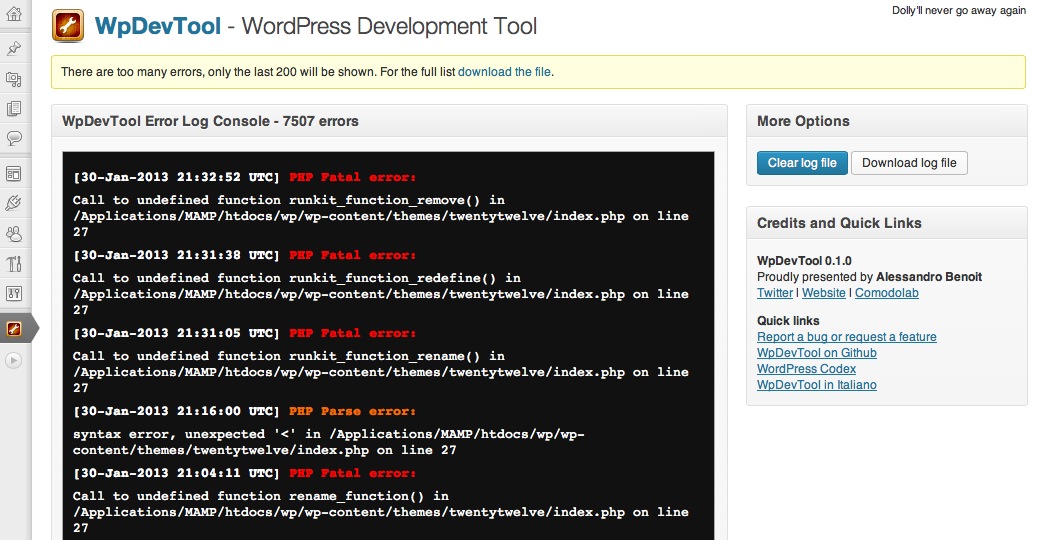Screen dimensions: 1038x540
Task: Select the active WpDevTool wrench sidebar icon
Action: coord(14,329)
